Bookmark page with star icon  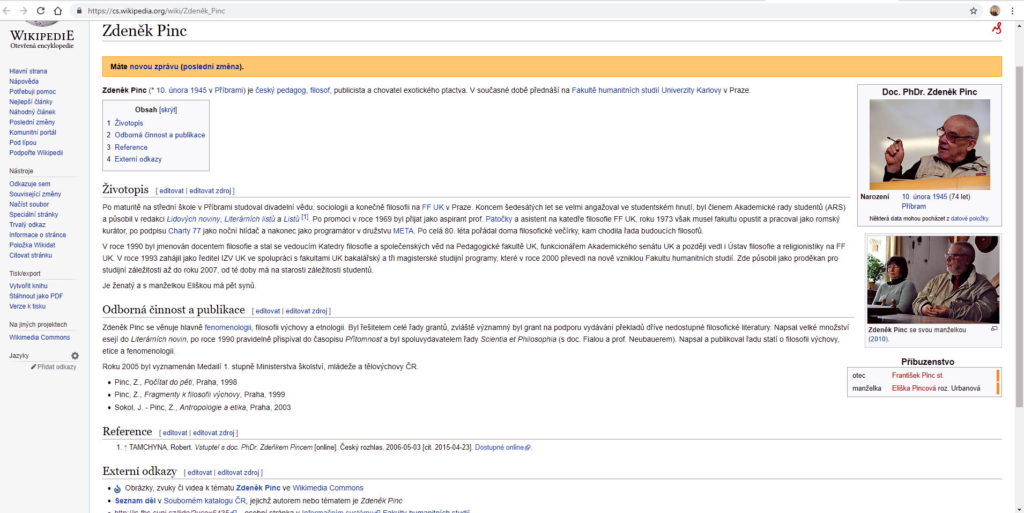click(974, 10)
